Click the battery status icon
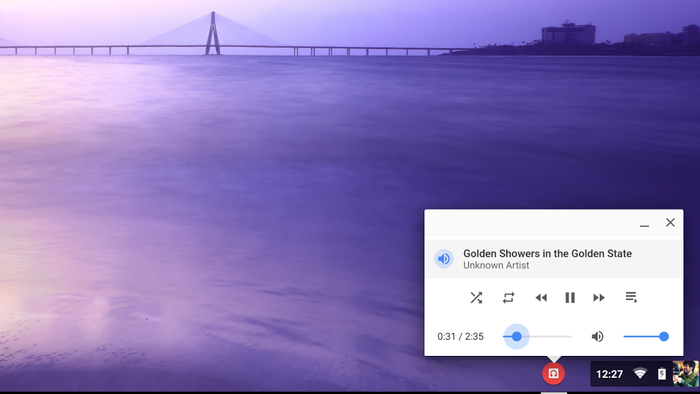The height and width of the screenshot is (394, 700). (x=662, y=373)
